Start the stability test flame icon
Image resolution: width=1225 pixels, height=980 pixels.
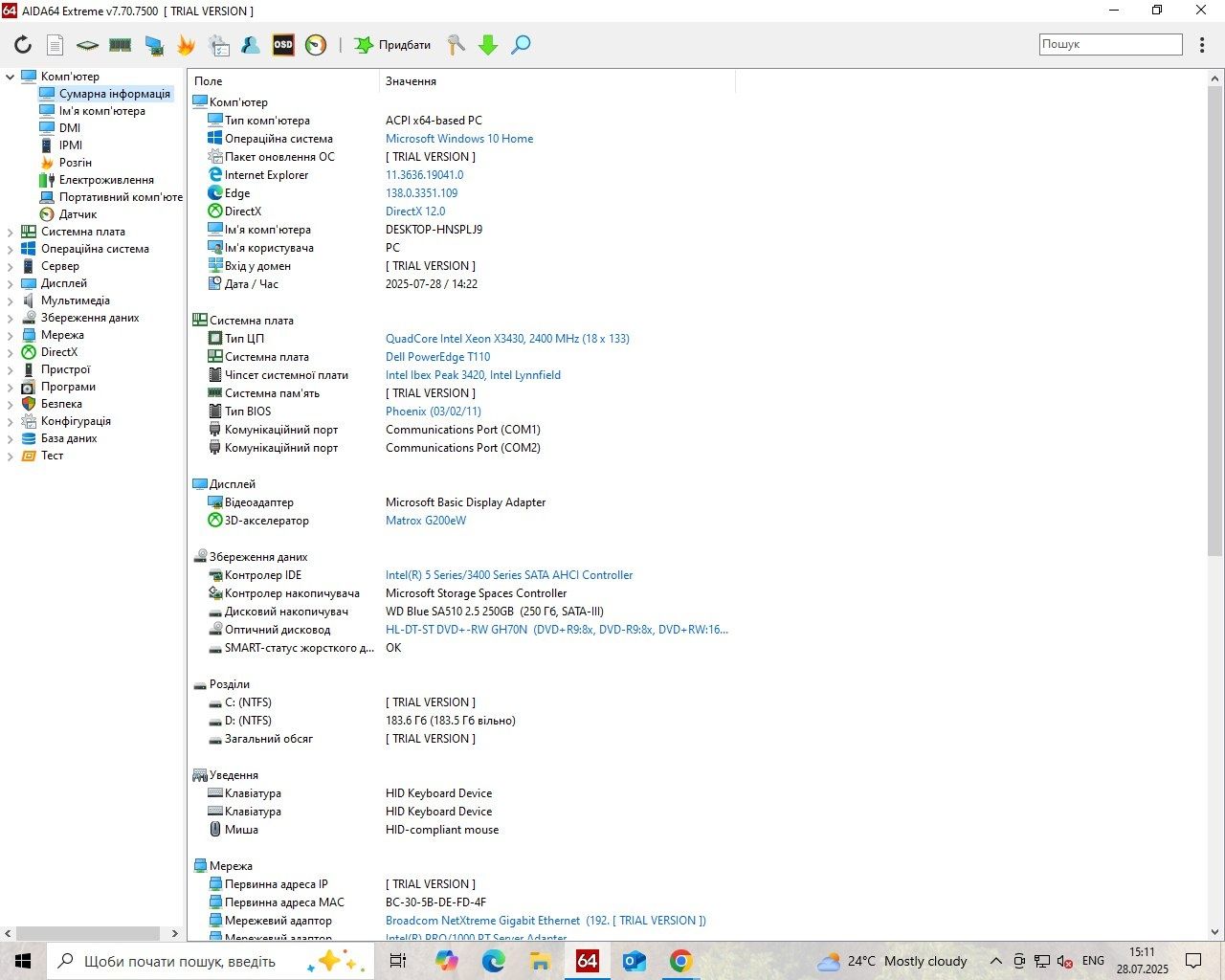point(186,45)
